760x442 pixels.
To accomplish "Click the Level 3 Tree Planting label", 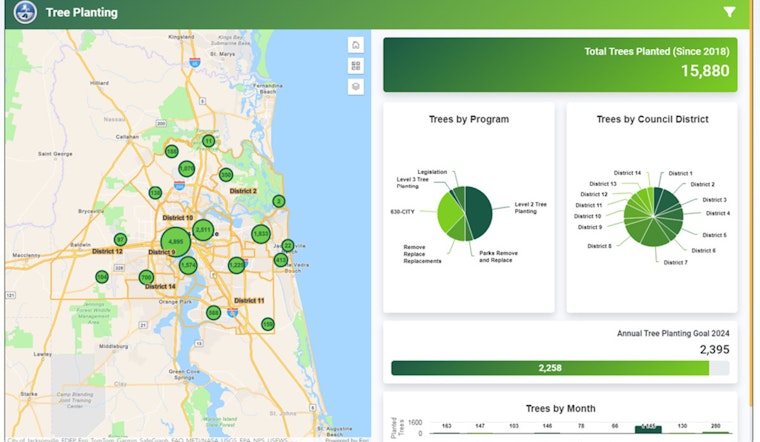I will pos(412,183).
